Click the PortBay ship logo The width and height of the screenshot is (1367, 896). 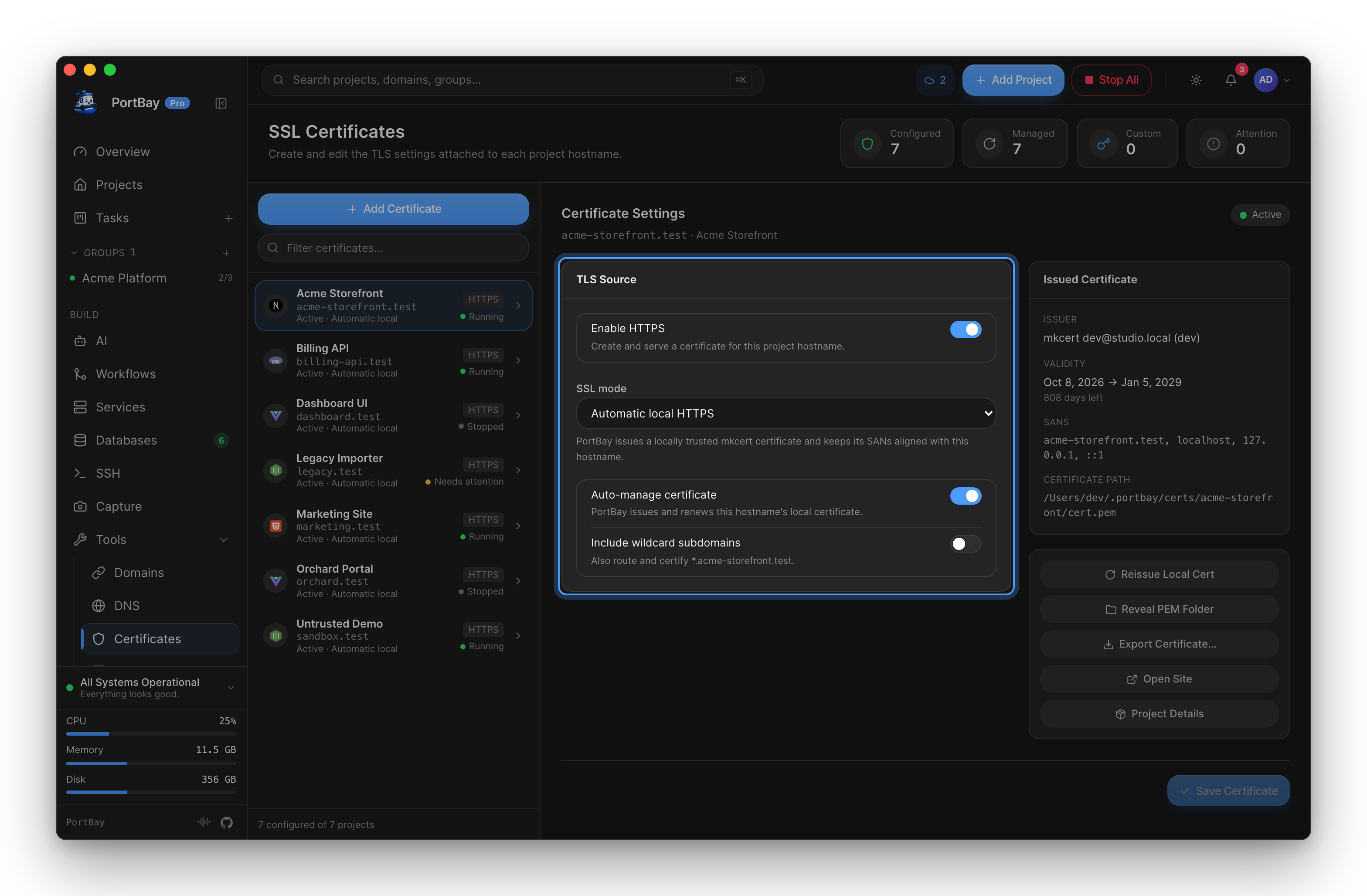[x=85, y=103]
